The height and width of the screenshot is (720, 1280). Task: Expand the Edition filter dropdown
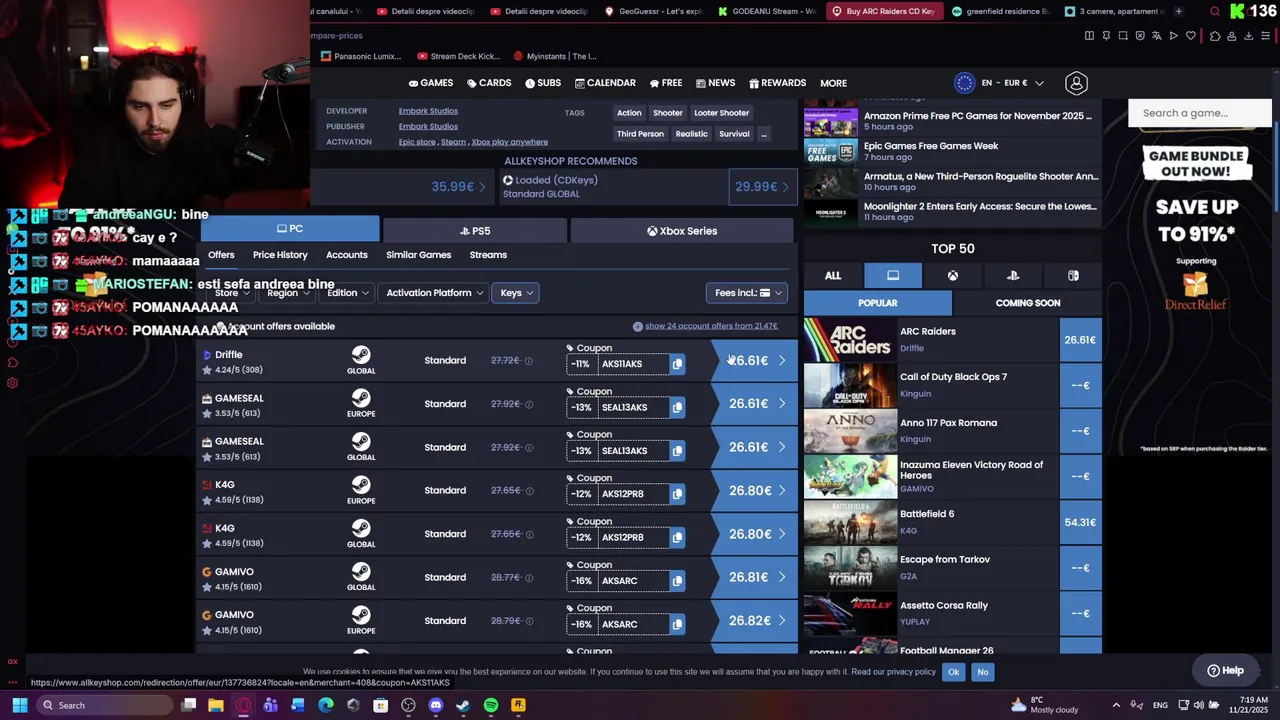(x=347, y=293)
